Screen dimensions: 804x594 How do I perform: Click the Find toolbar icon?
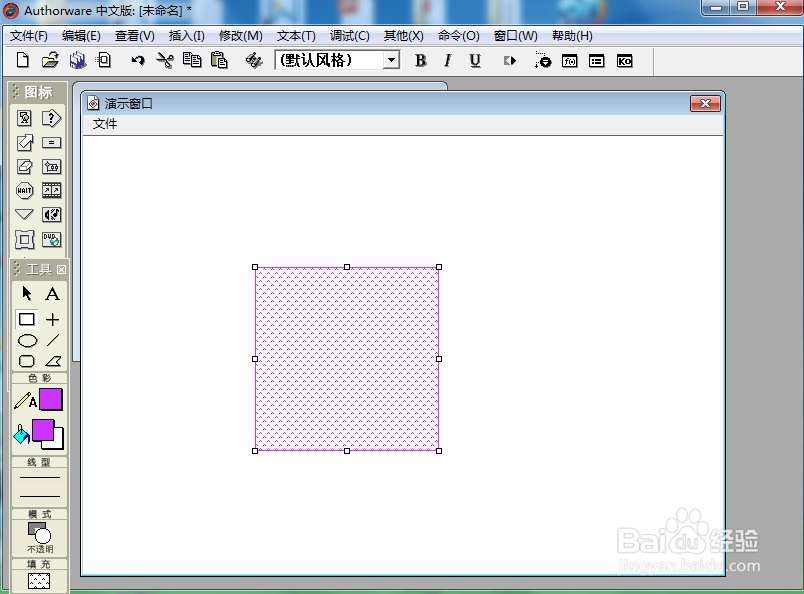click(253, 61)
